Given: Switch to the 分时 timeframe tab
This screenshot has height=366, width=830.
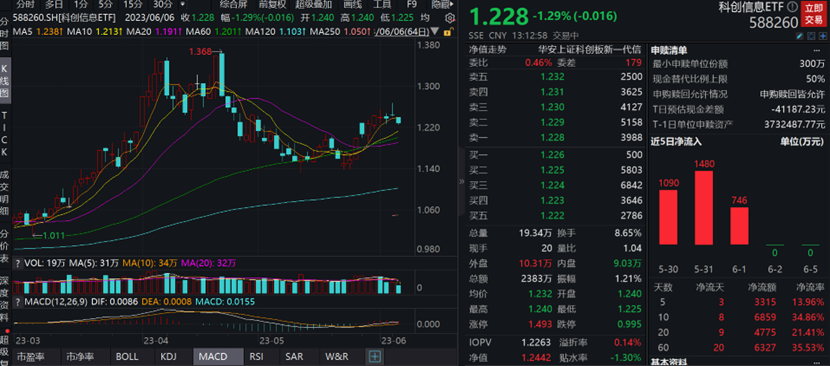Looking at the screenshot, I should [x=25, y=4].
